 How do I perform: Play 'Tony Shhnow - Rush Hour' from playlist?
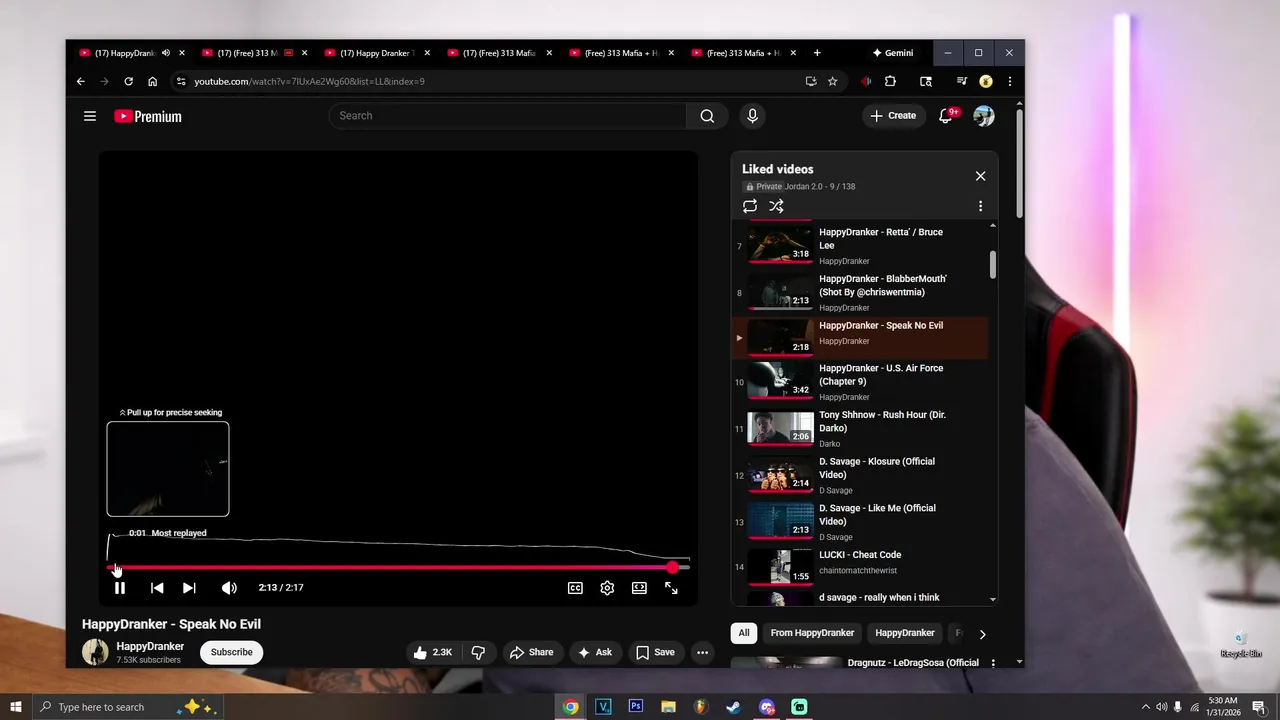click(x=860, y=428)
